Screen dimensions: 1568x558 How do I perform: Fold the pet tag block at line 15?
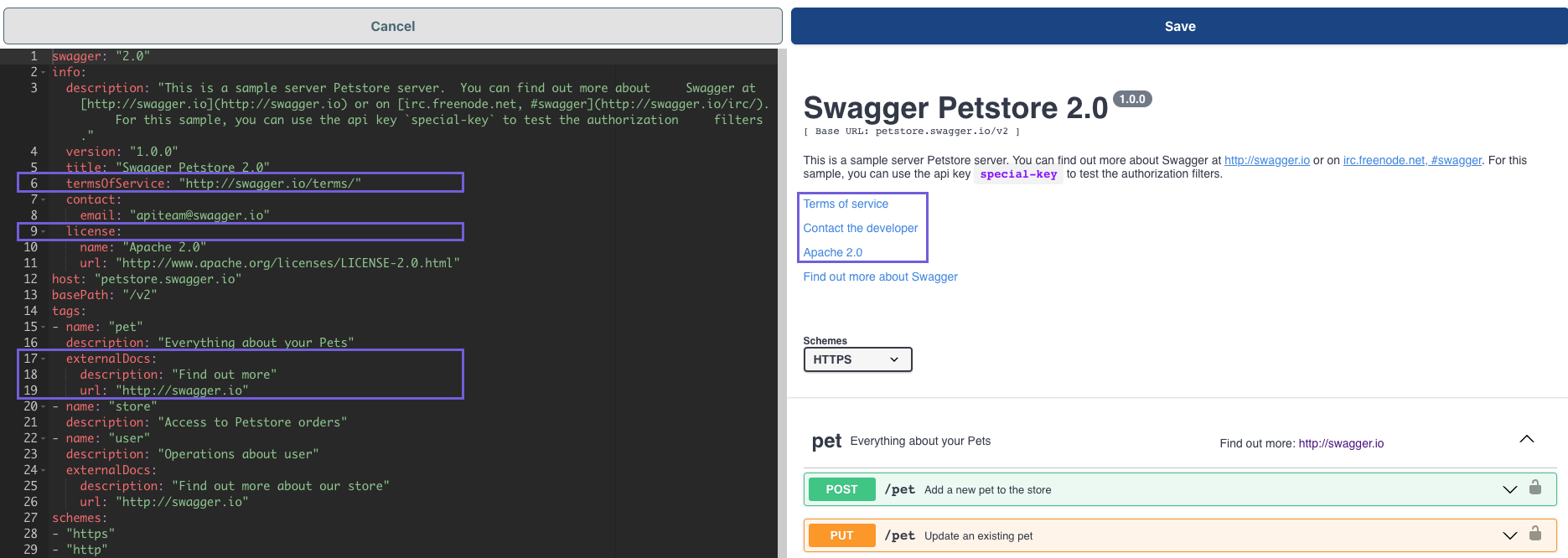43,327
